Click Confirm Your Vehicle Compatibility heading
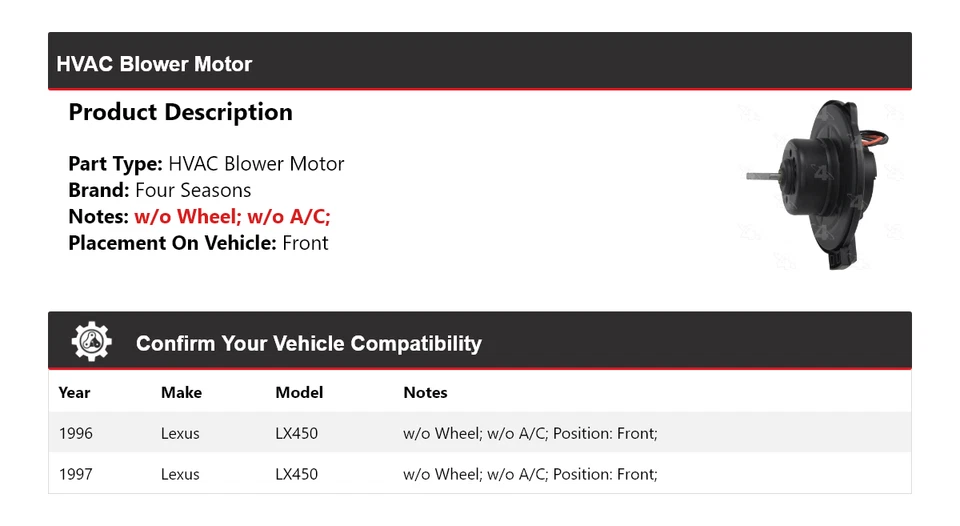960x526 pixels. point(308,343)
